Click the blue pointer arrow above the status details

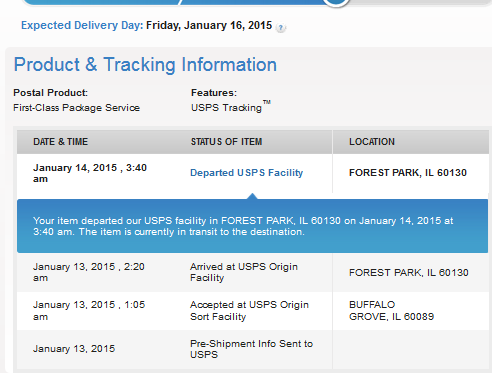tap(252, 196)
